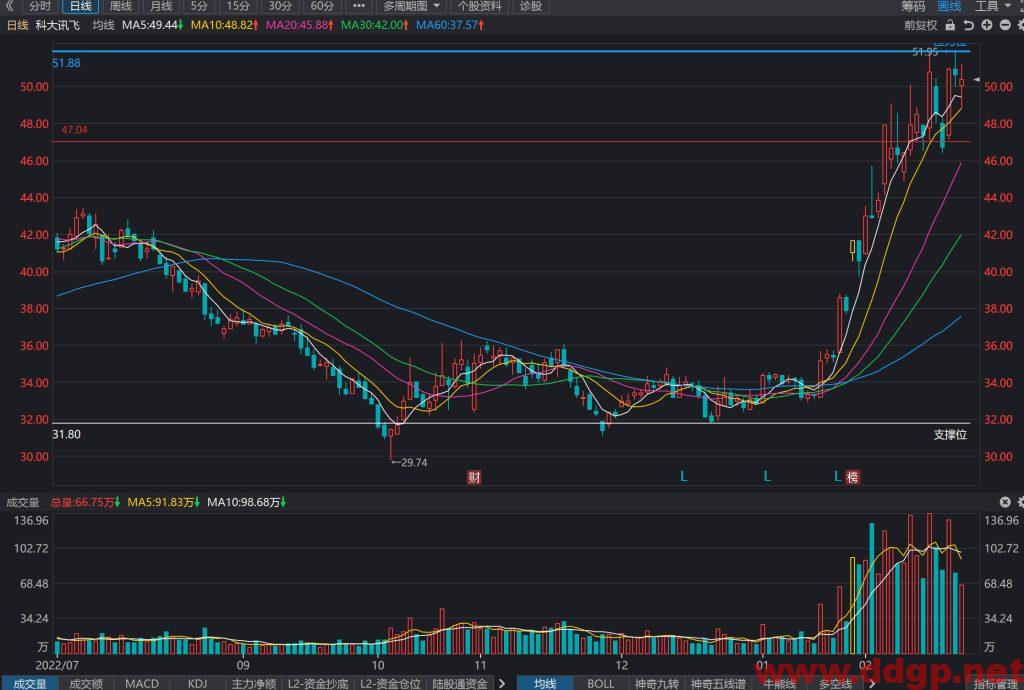Image resolution: width=1024 pixels, height=690 pixels.
Task: Click the L marker near month 12
Action: pos(684,477)
